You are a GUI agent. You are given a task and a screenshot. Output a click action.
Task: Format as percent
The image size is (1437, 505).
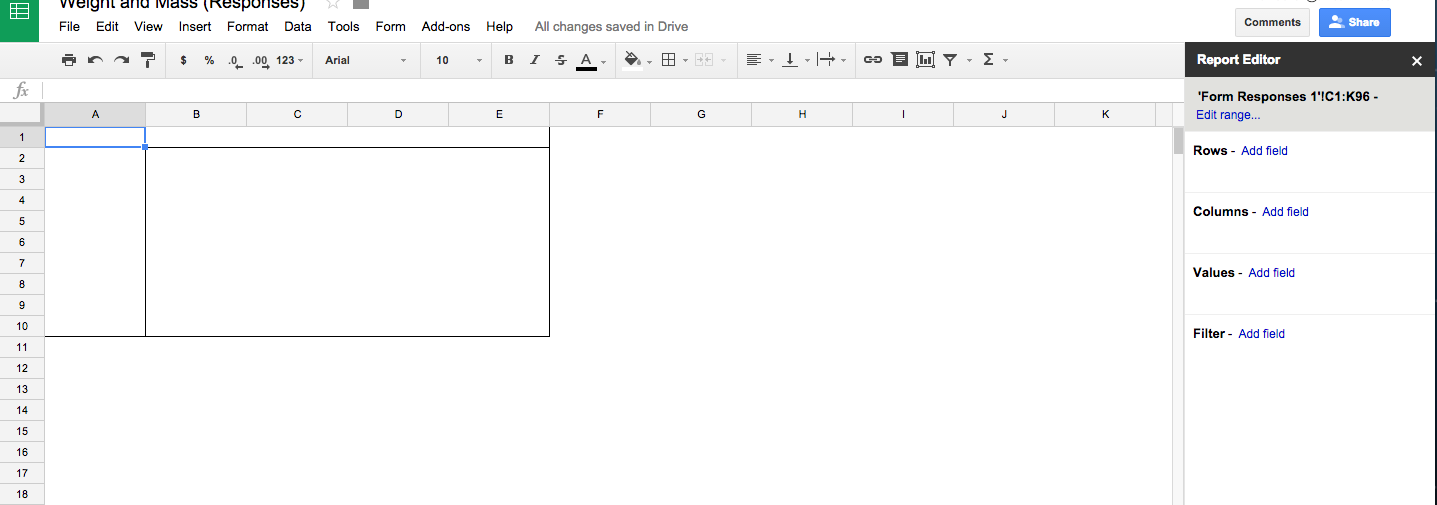tap(209, 60)
